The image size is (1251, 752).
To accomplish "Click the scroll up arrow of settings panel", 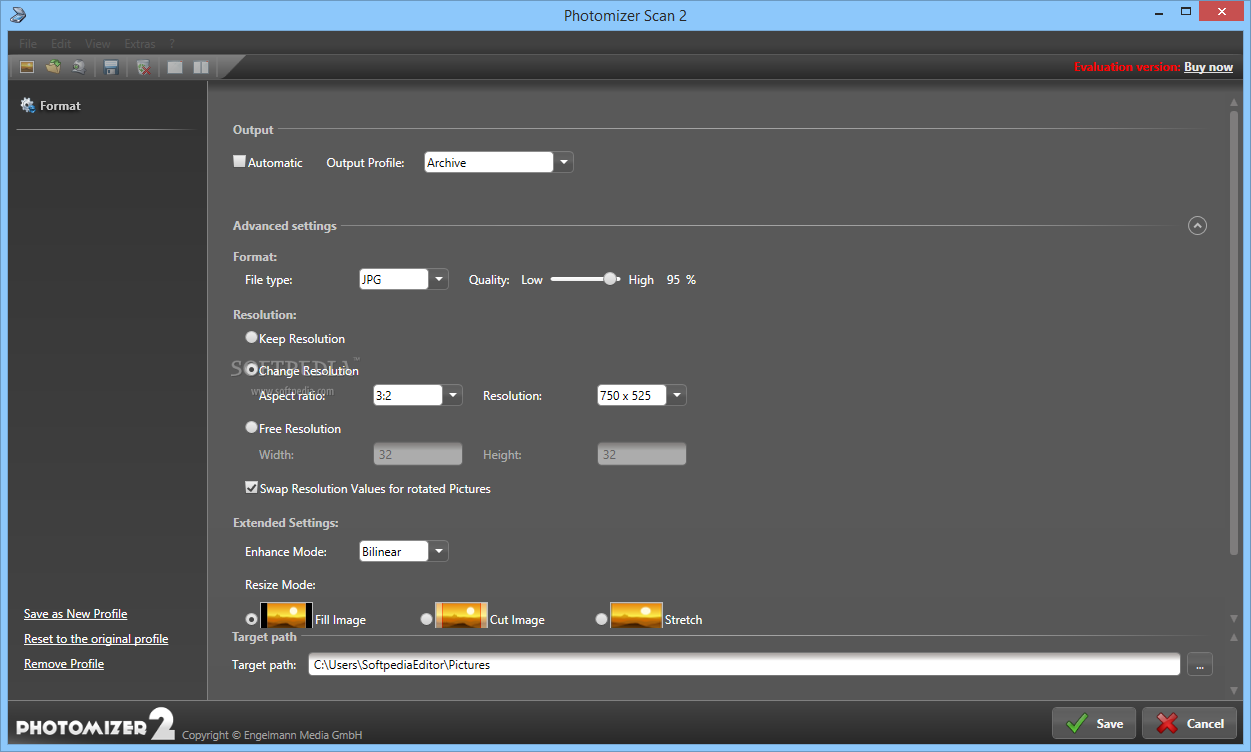I will pos(1233,102).
